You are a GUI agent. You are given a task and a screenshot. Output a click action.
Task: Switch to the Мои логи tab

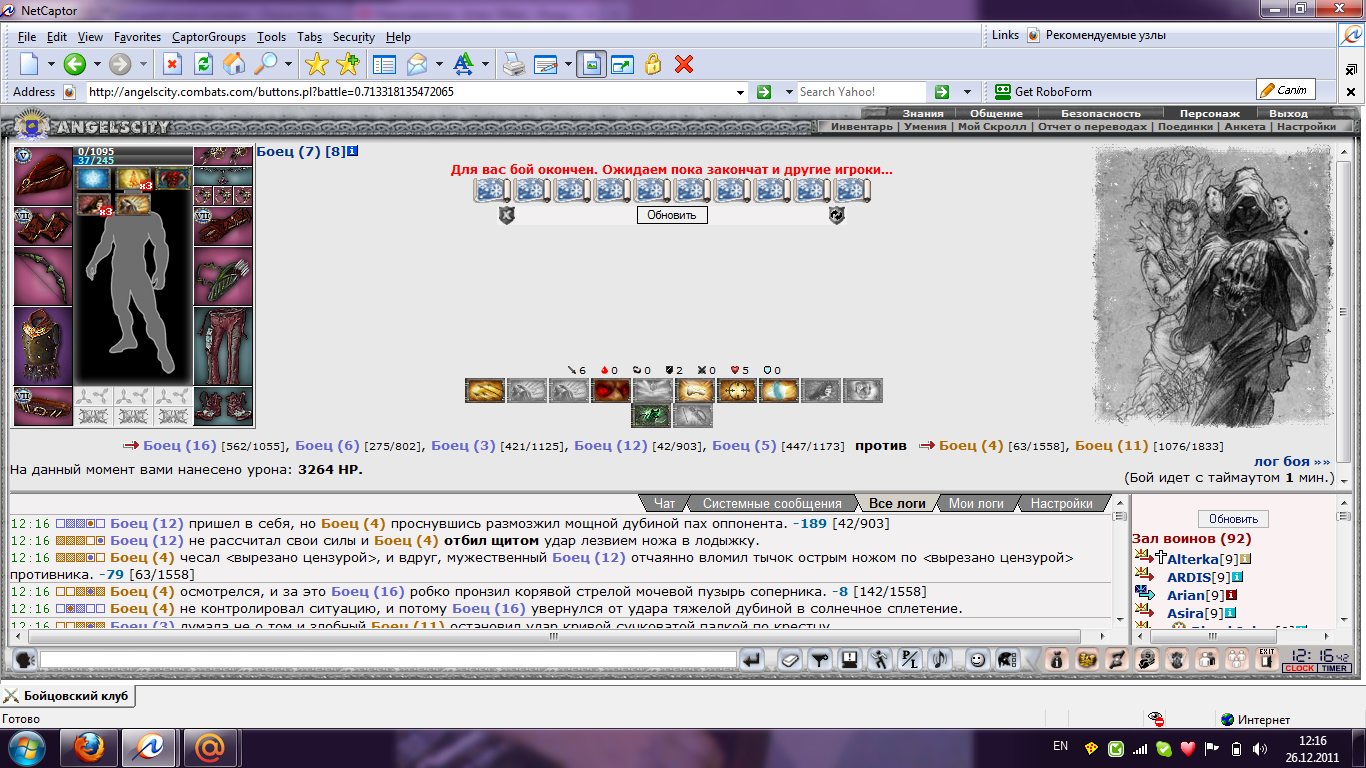[x=976, y=504]
